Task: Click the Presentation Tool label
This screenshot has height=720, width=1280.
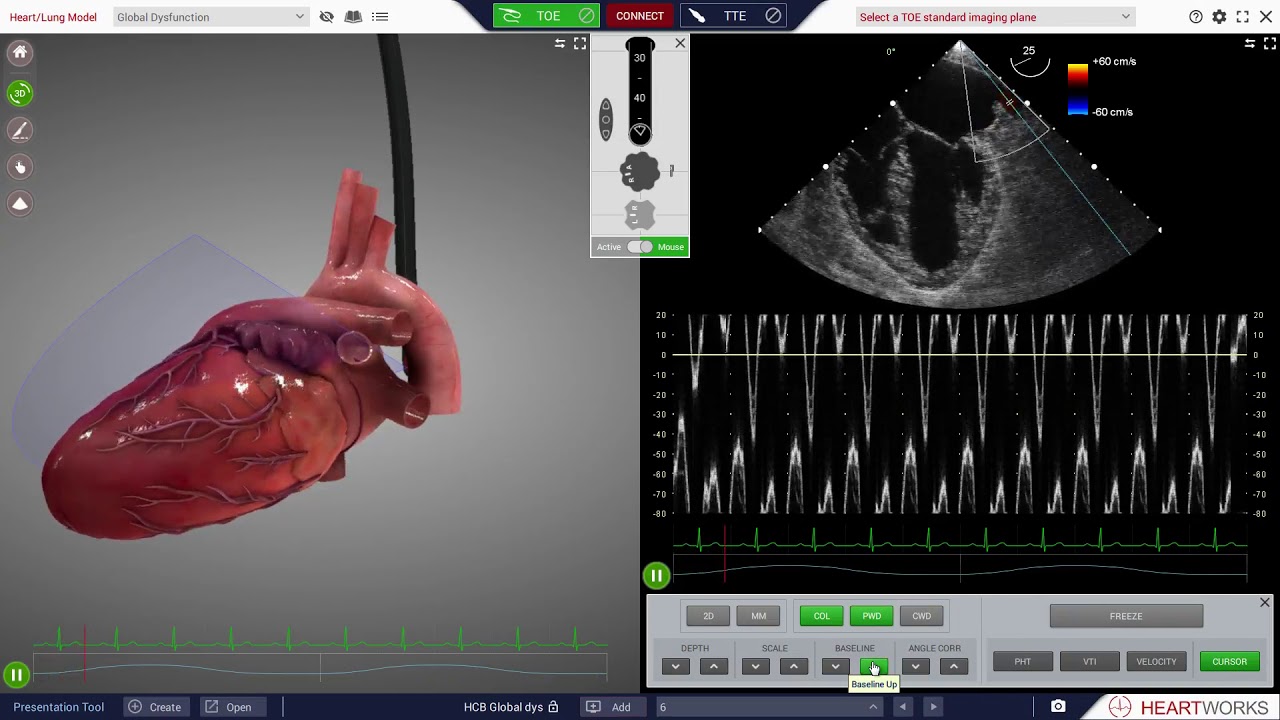Action: tap(58, 707)
